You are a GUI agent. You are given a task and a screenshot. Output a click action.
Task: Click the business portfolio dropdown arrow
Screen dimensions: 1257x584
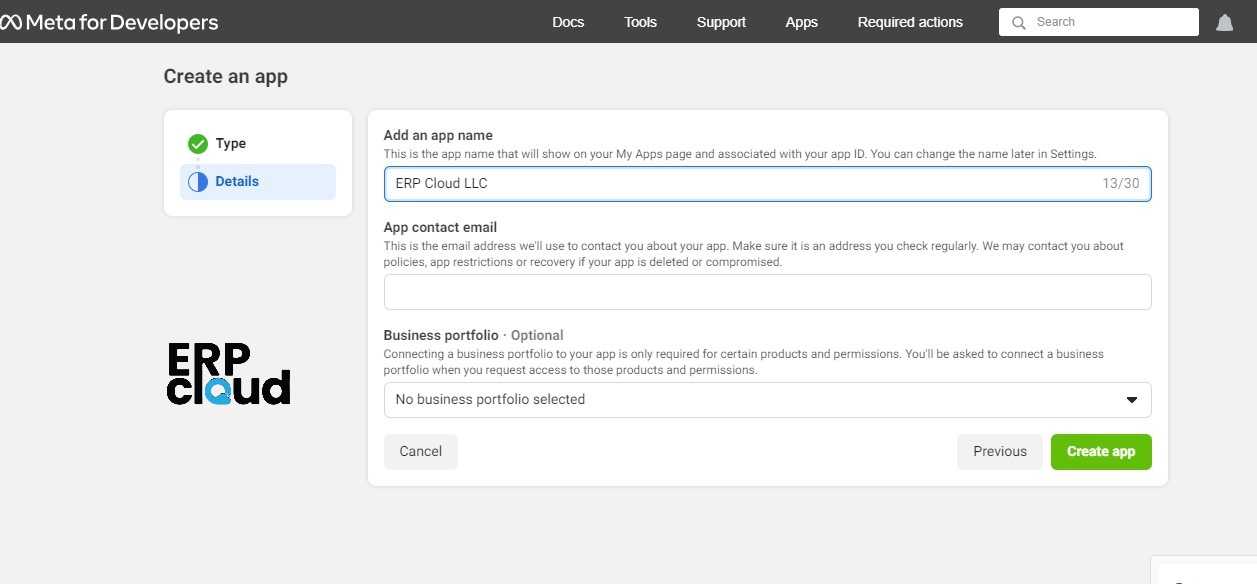(1132, 400)
